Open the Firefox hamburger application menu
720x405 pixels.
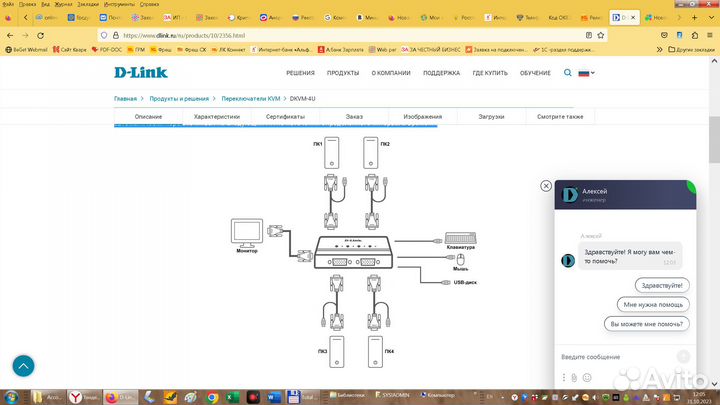(x=709, y=35)
